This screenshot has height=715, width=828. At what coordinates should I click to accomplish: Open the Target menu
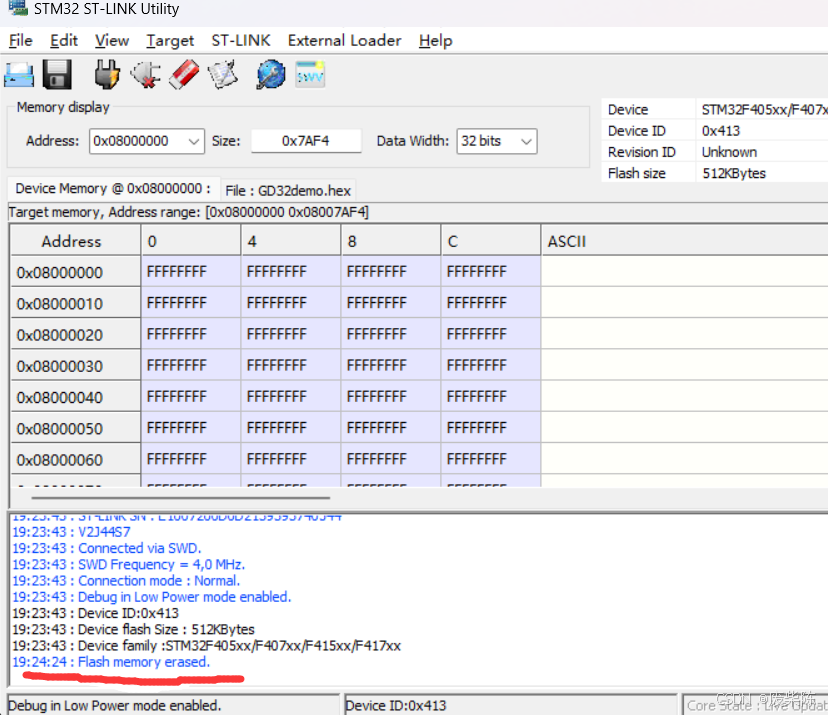click(170, 41)
